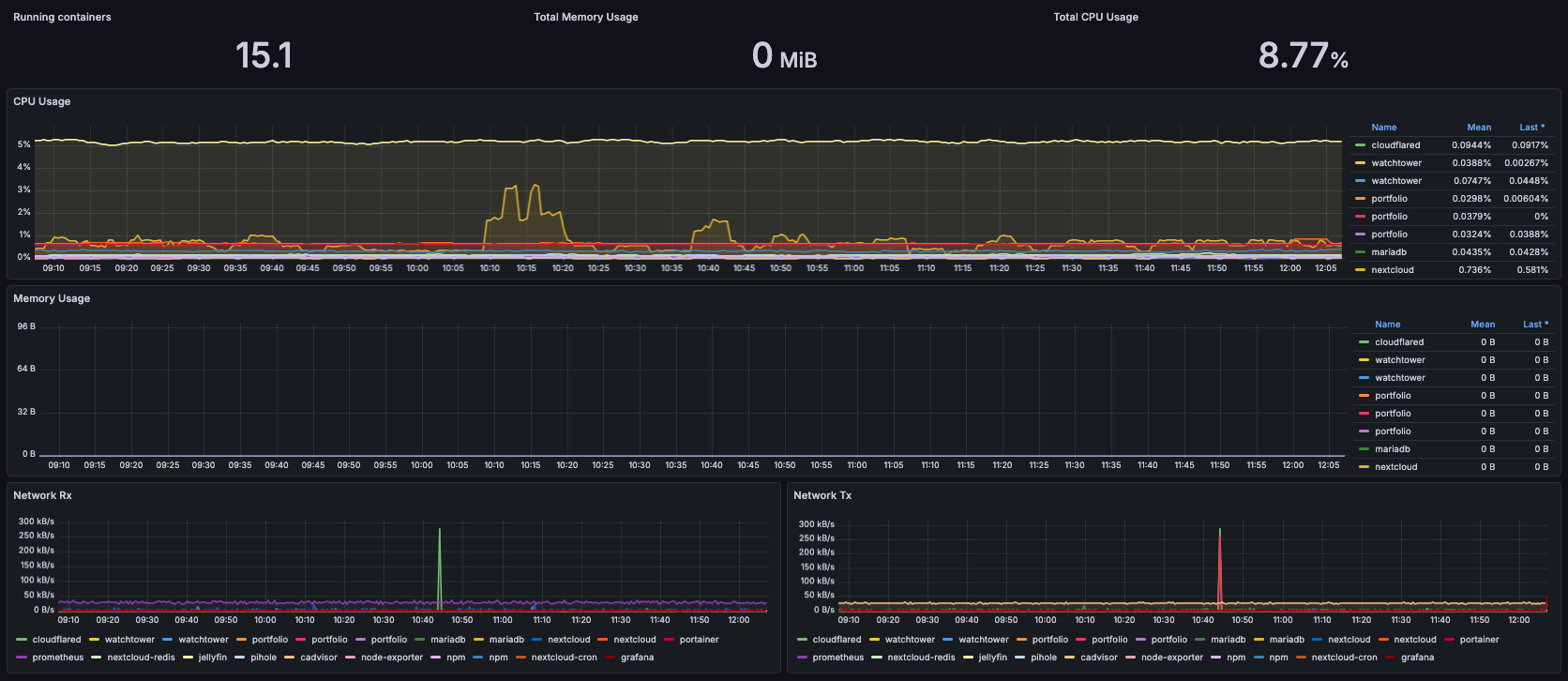Open the CPU Usage panel title menu
This screenshot has height=681, width=1568.
[x=41, y=101]
